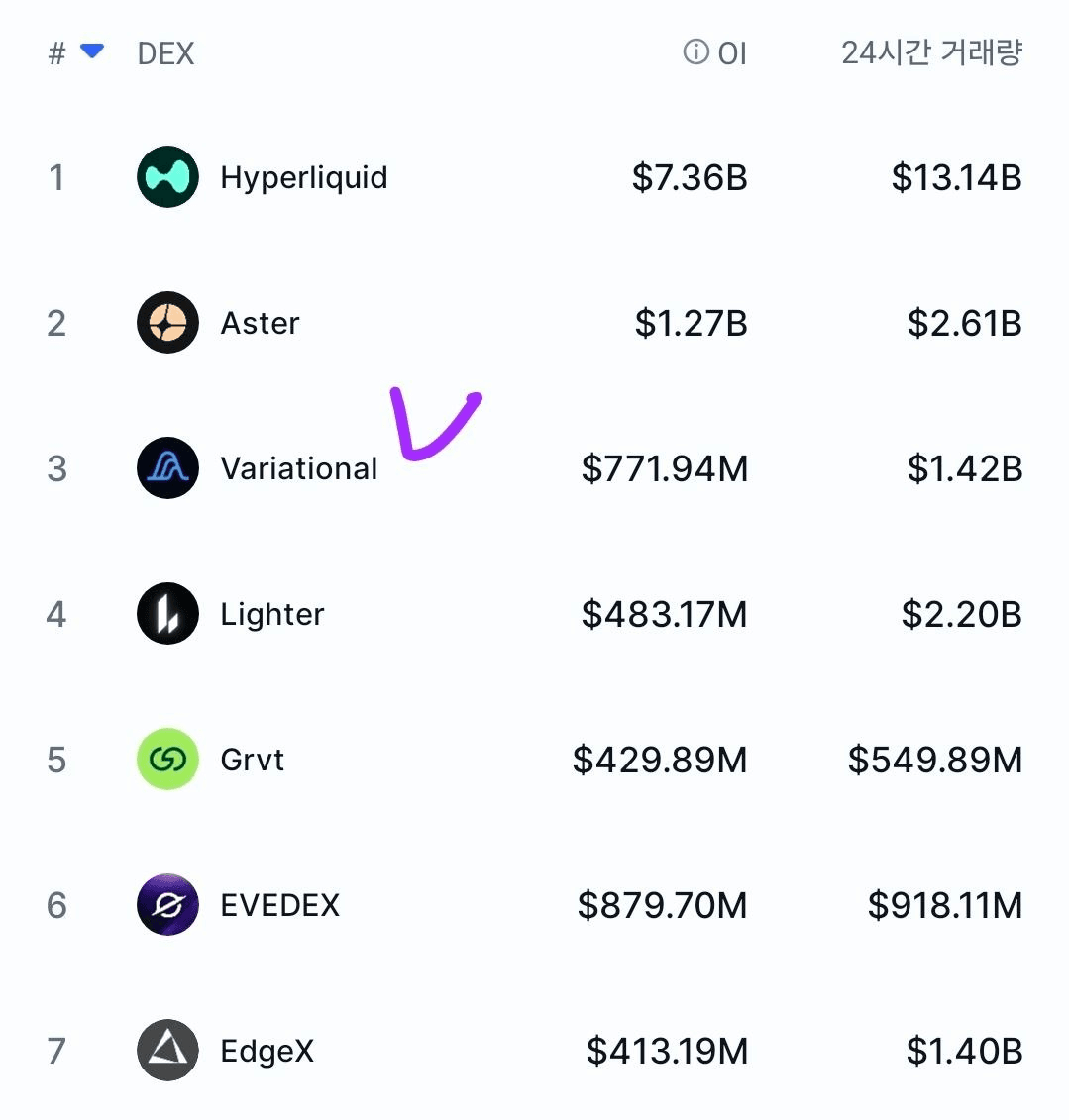Open the EVEDEX exchange name
Image resolution: width=1069 pixels, height=1120 pixels.
click(280, 905)
